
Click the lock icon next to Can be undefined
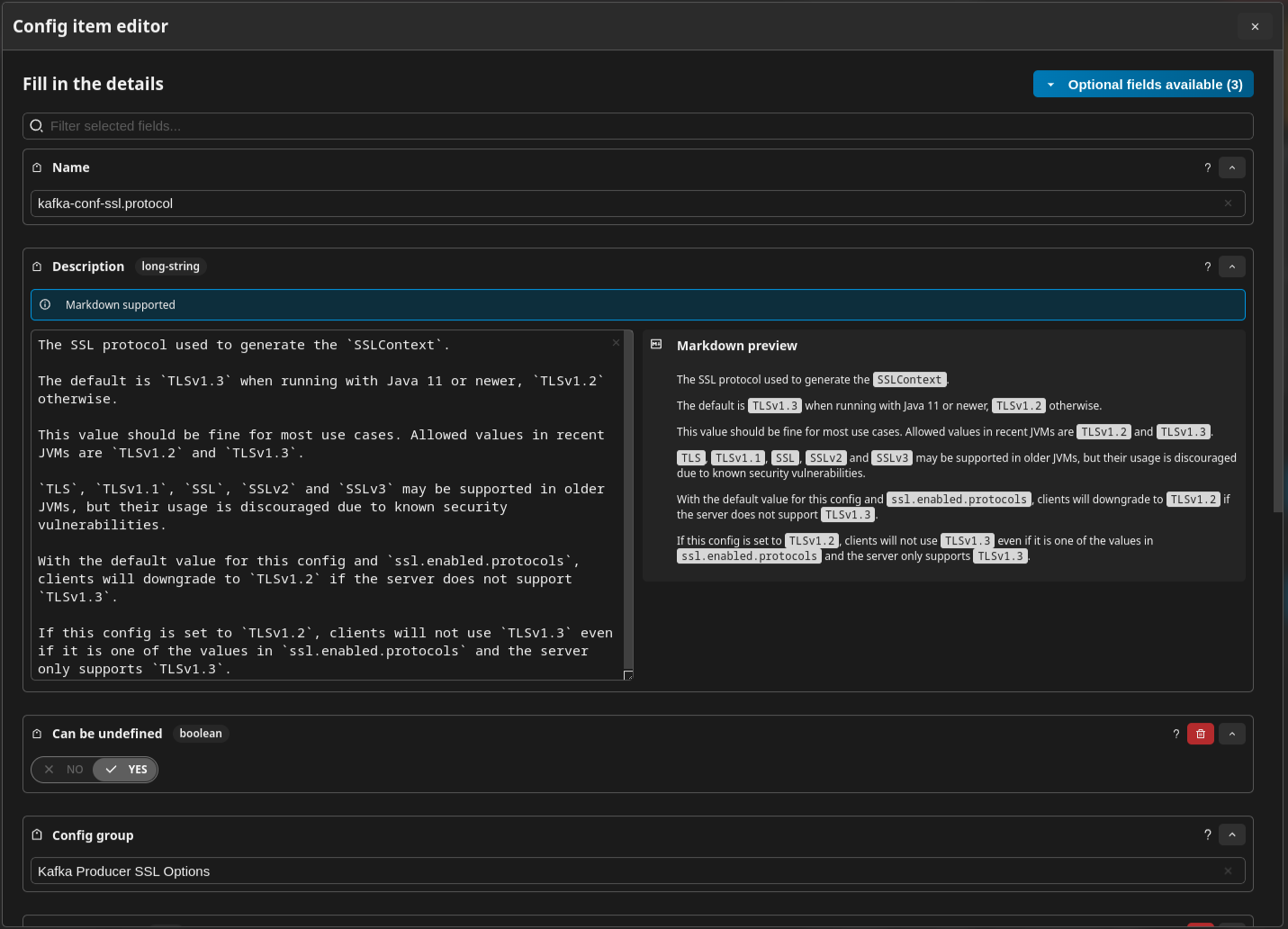pyautogui.click(x=37, y=734)
